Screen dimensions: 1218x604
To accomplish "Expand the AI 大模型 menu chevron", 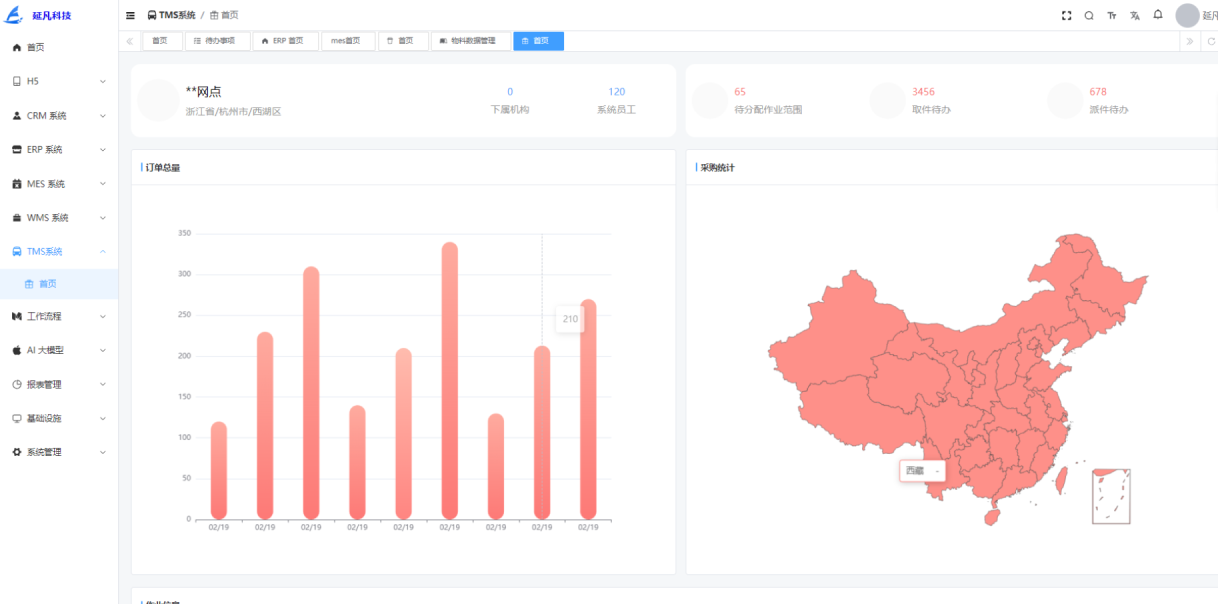I will coord(103,350).
